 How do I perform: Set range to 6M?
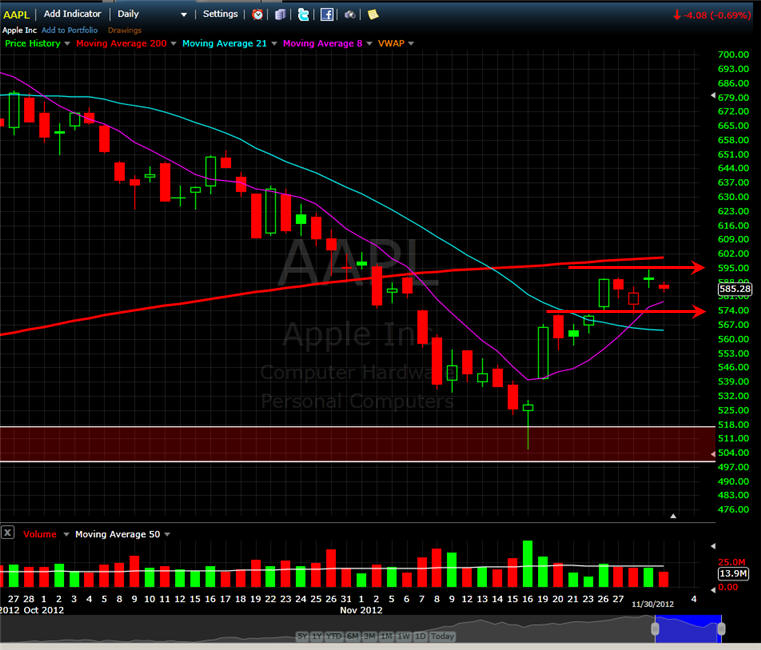tap(353, 636)
